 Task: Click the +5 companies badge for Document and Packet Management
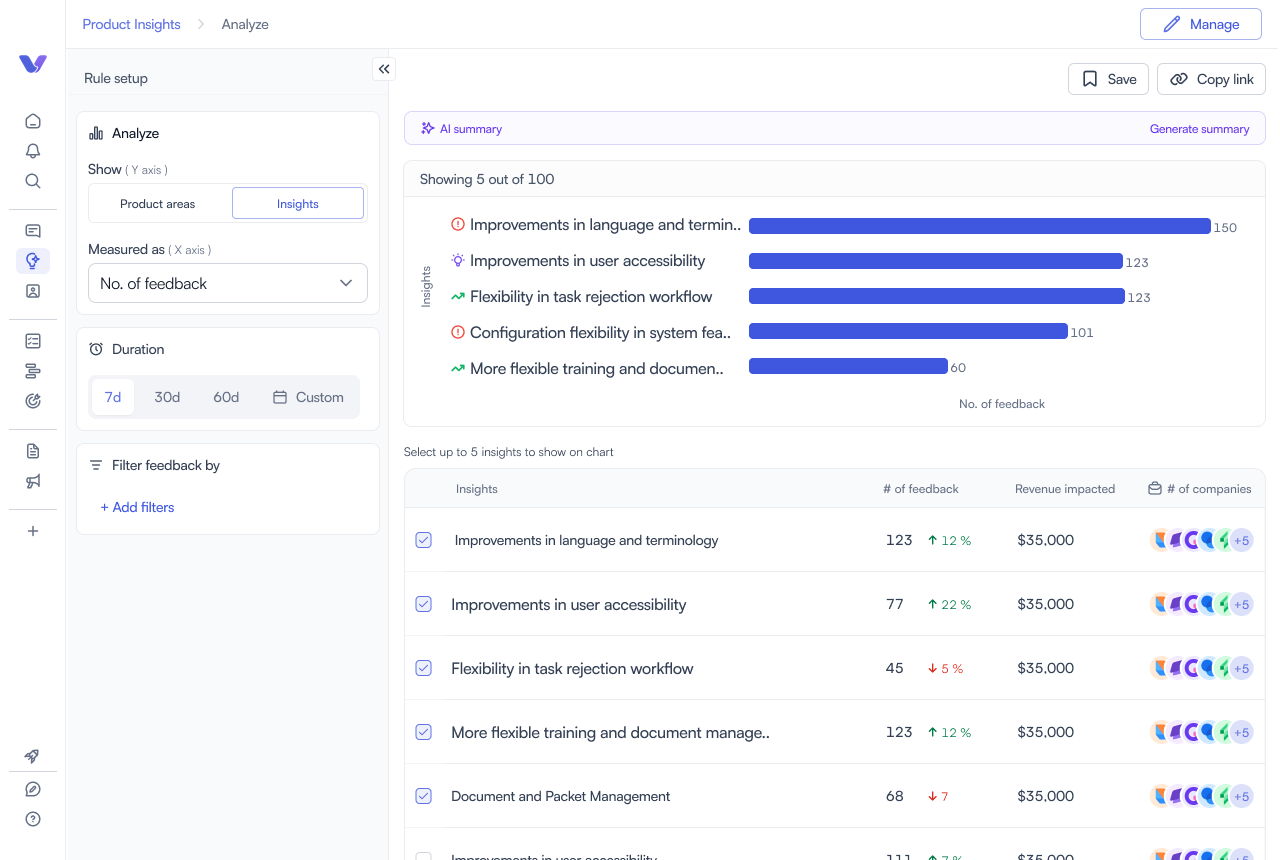(1241, 796)
